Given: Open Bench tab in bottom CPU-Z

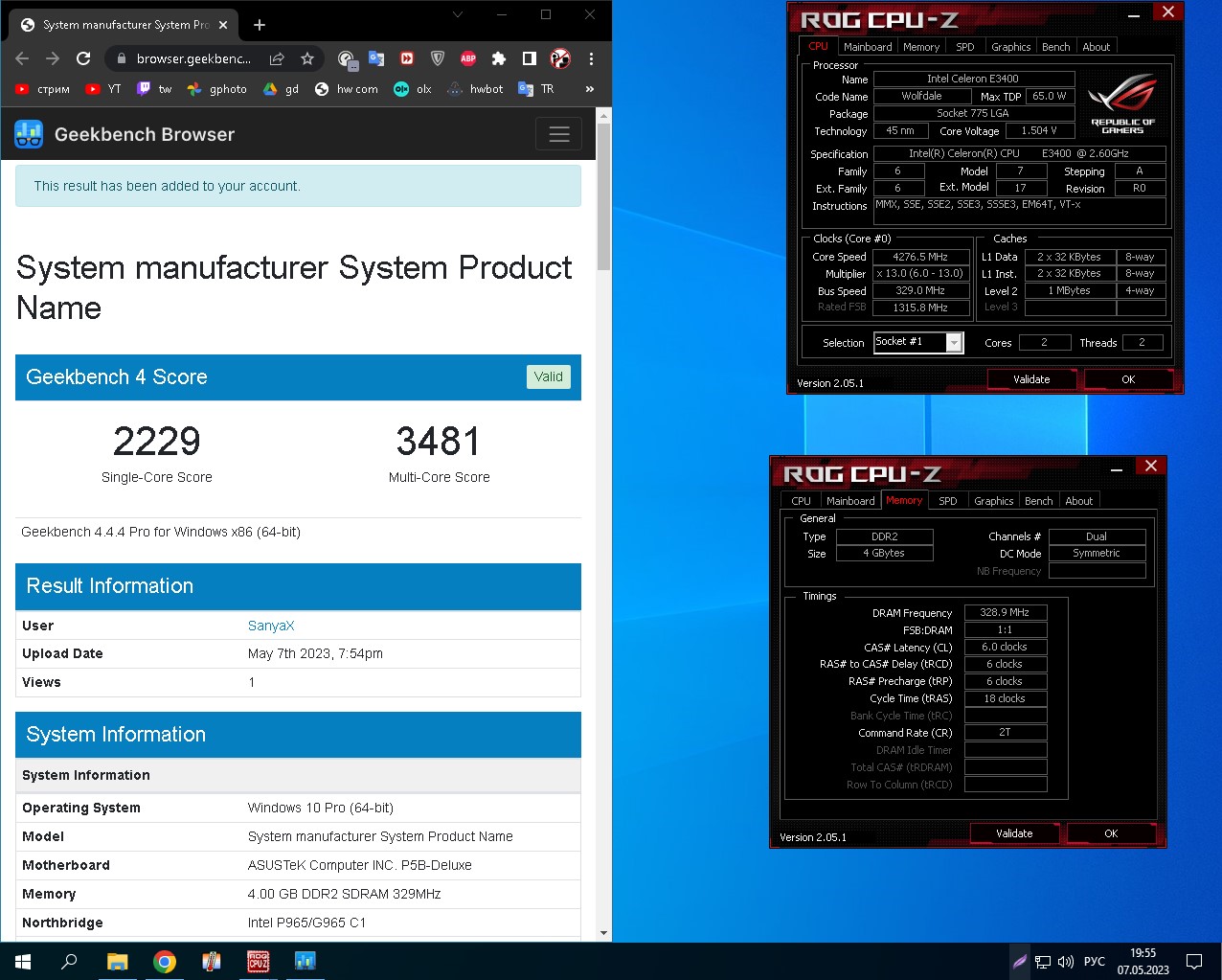Looking at the screenshot, I should 1039,501.
